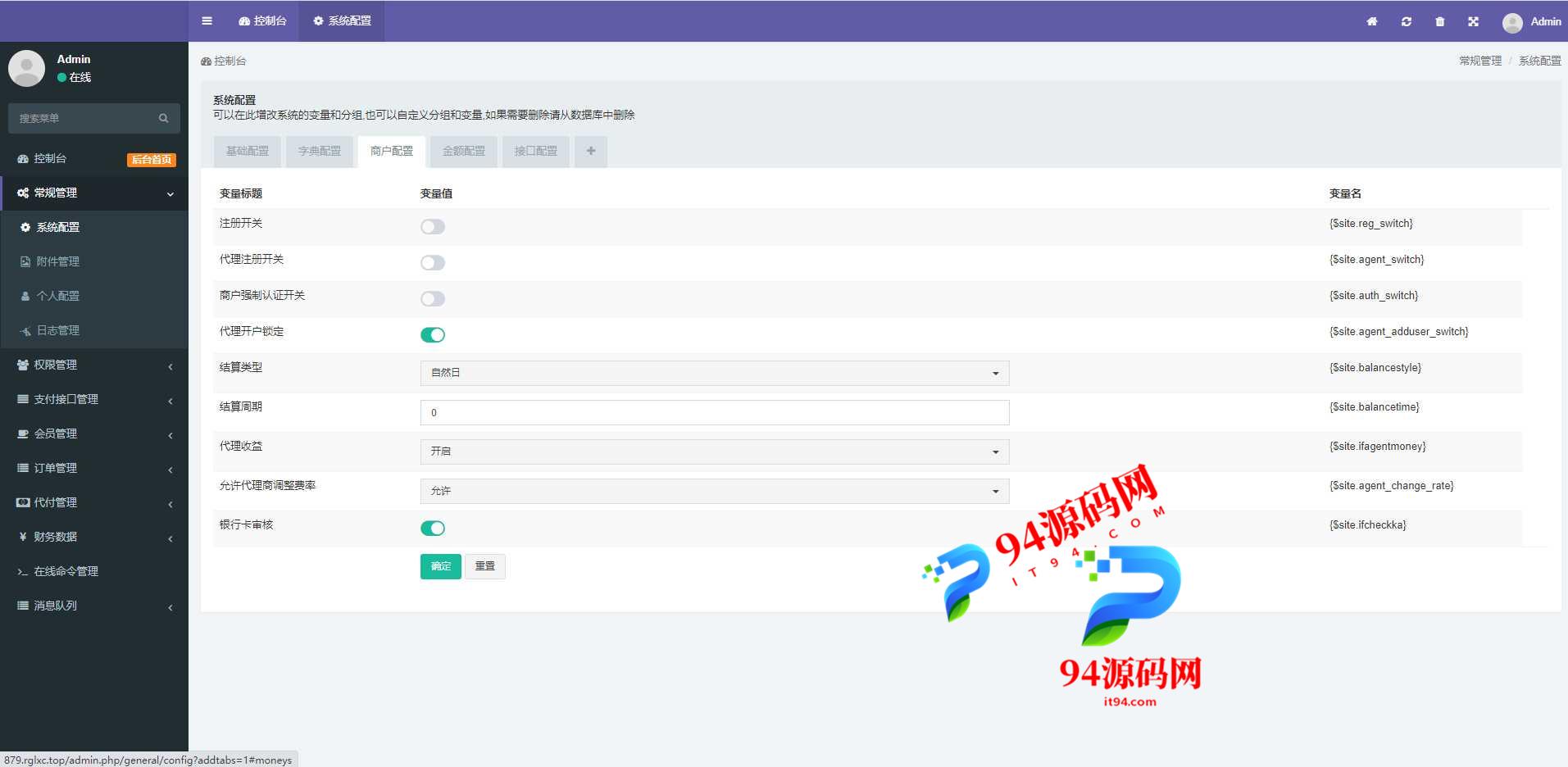
Task: Switch to the 字典配置 tab
Action: (x=320, y=151)
